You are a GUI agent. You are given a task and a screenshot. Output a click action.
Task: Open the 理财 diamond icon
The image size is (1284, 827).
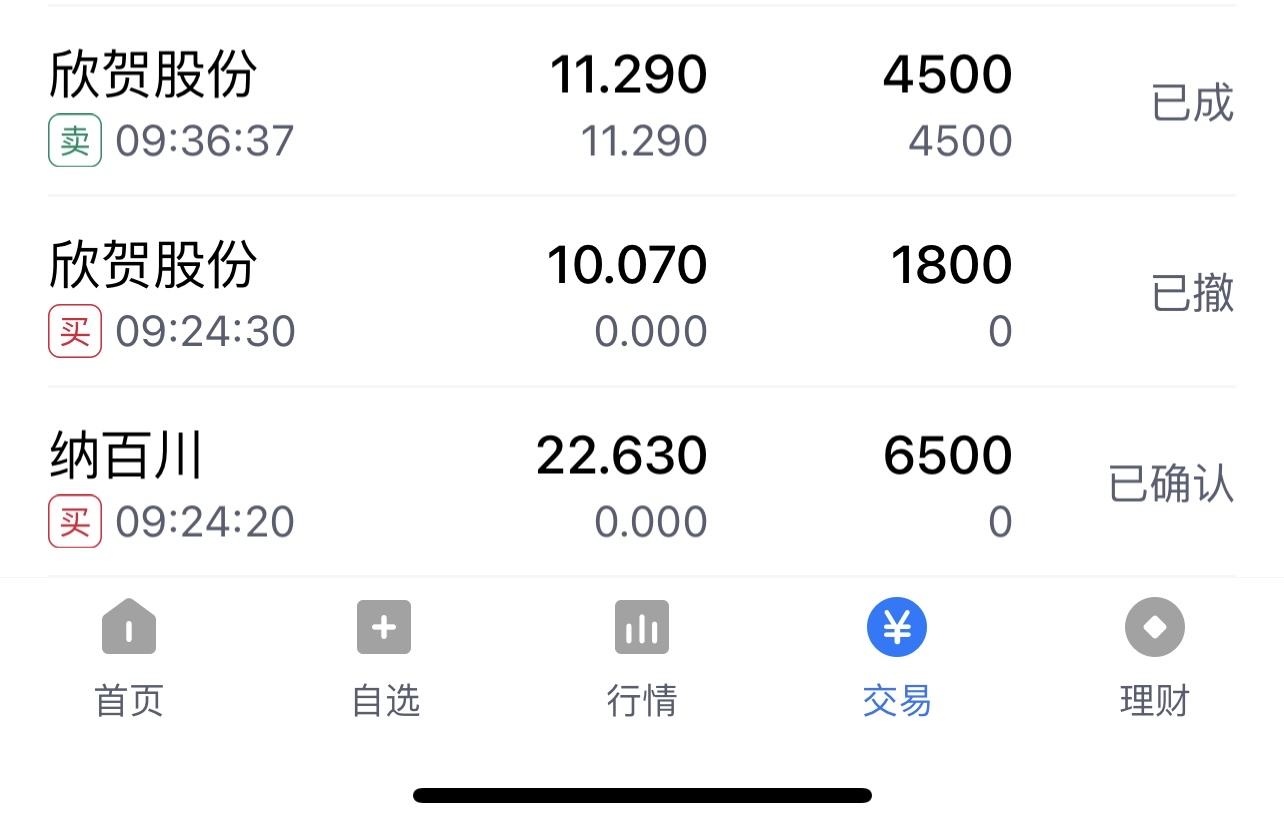click(x=1155, y=627)
